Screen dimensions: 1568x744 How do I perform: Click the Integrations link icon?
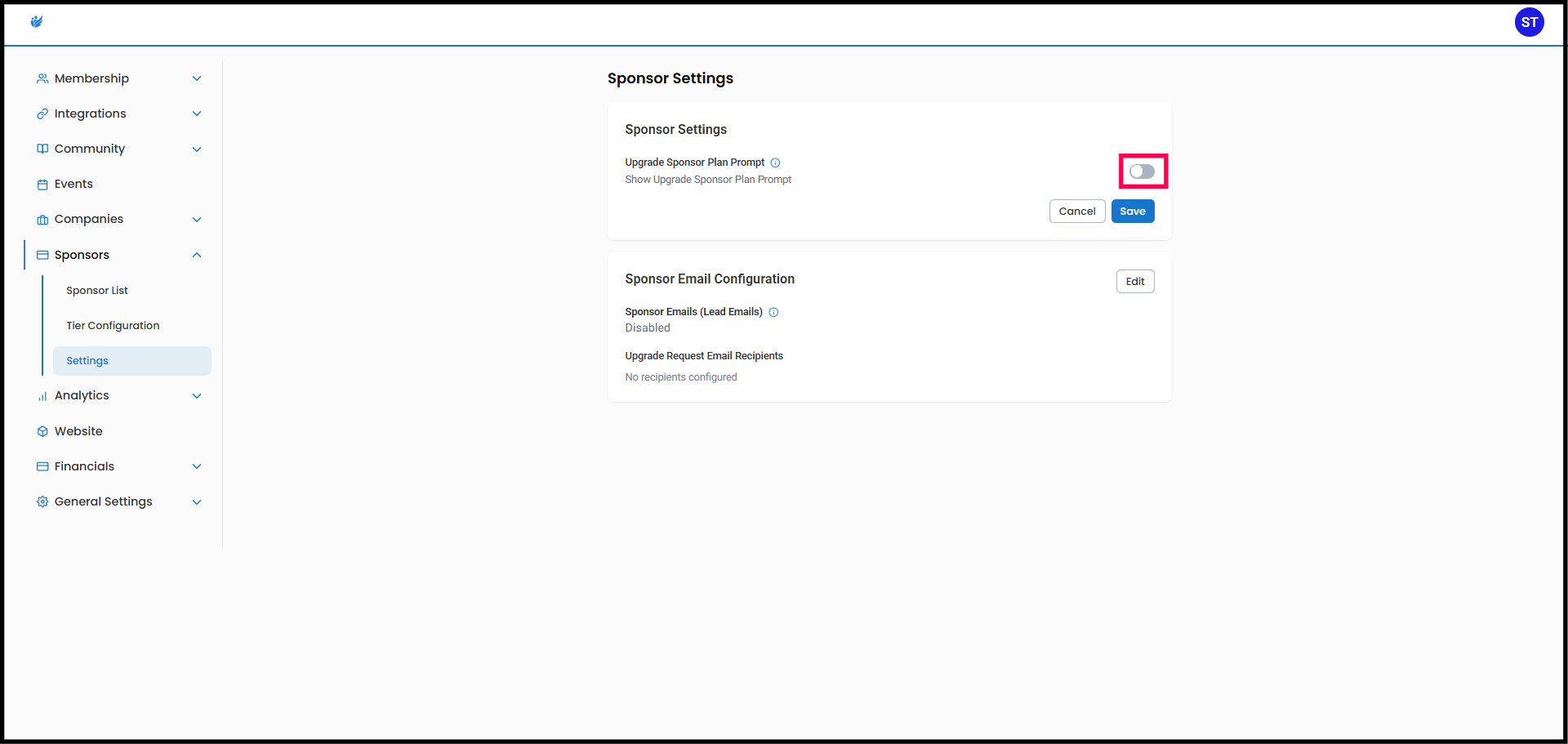click(42, 114)
